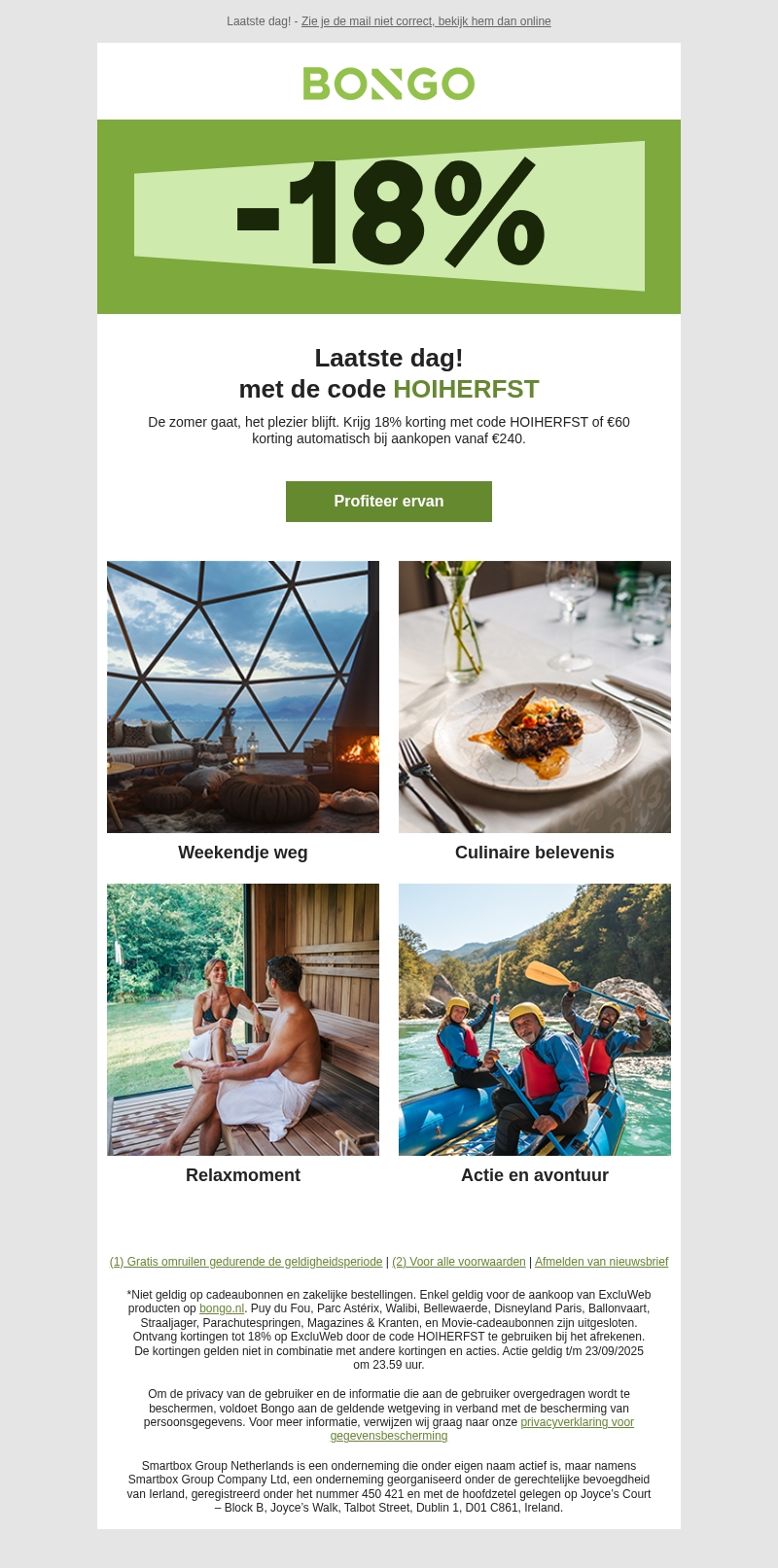Click the green HOIHERFST code text
This screenshot has height=1568, width=778.
(466, 389)
